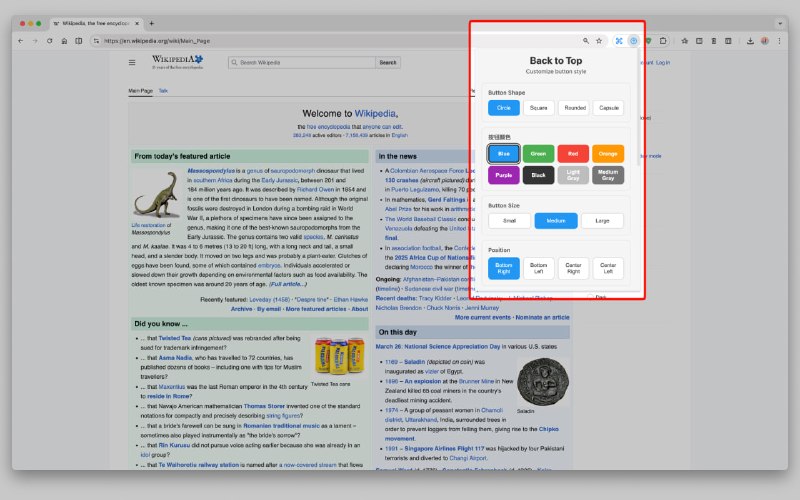The height and width of the screenshot is (500, 800).
Task: Open More featured articles link
Action: 315,309
